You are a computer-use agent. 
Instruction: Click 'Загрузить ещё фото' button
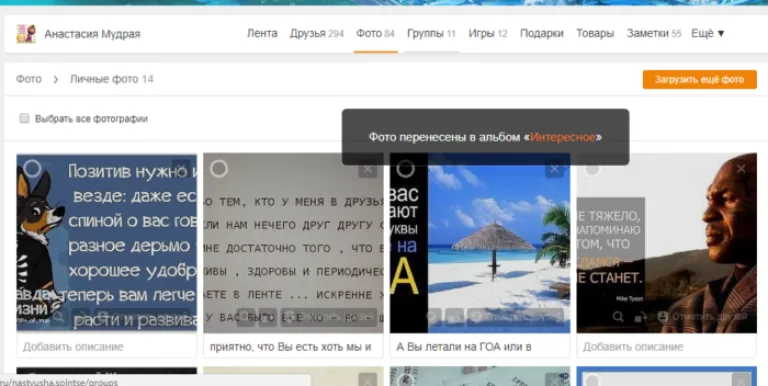(x=699, y=79)
